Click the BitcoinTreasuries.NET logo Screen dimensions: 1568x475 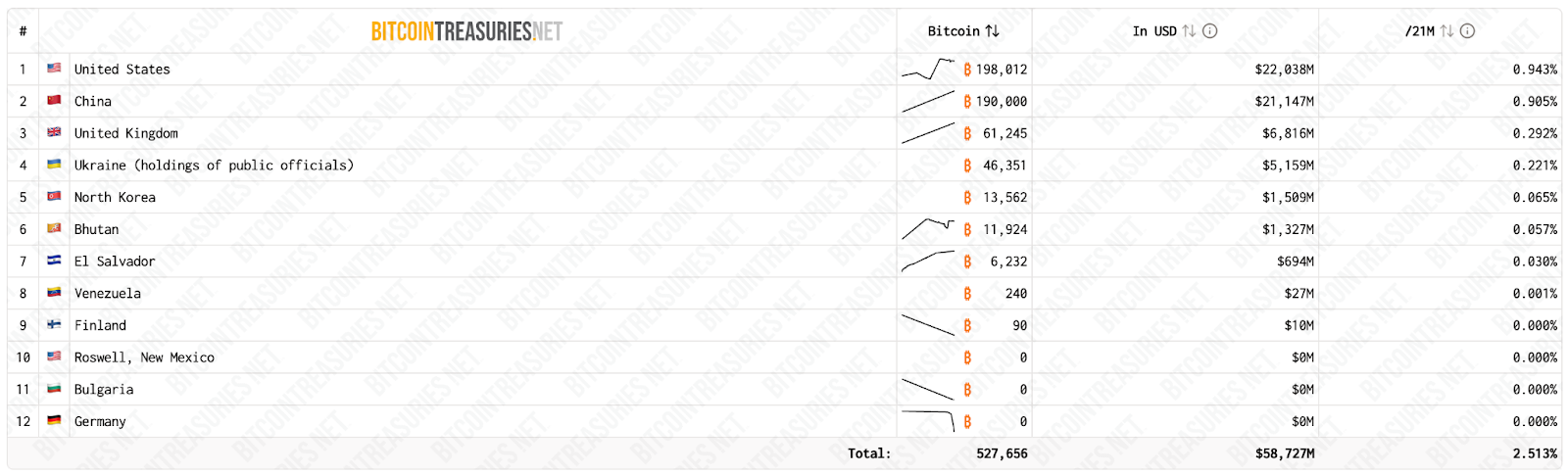coord(466,31)
